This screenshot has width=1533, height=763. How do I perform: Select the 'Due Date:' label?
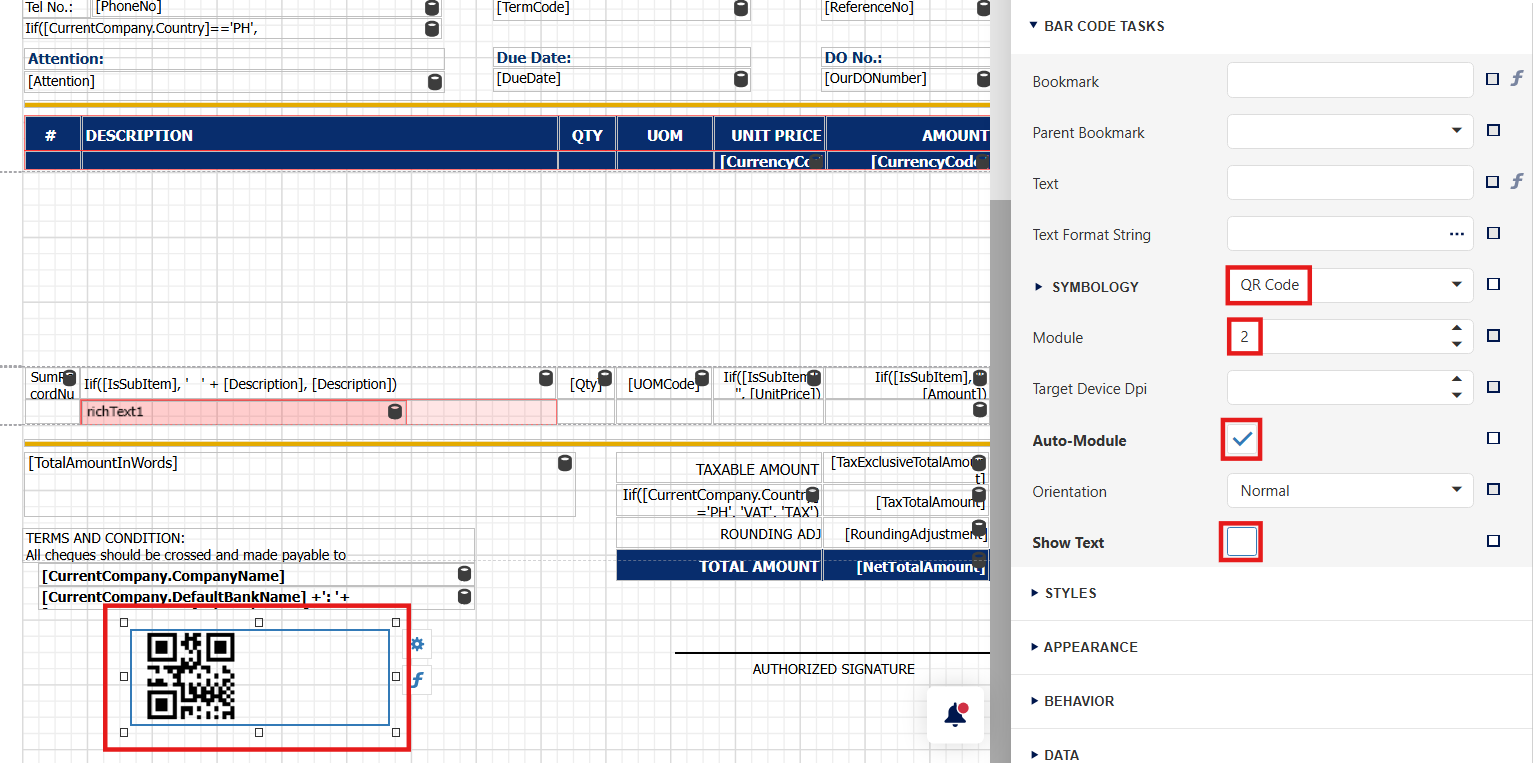534,58
